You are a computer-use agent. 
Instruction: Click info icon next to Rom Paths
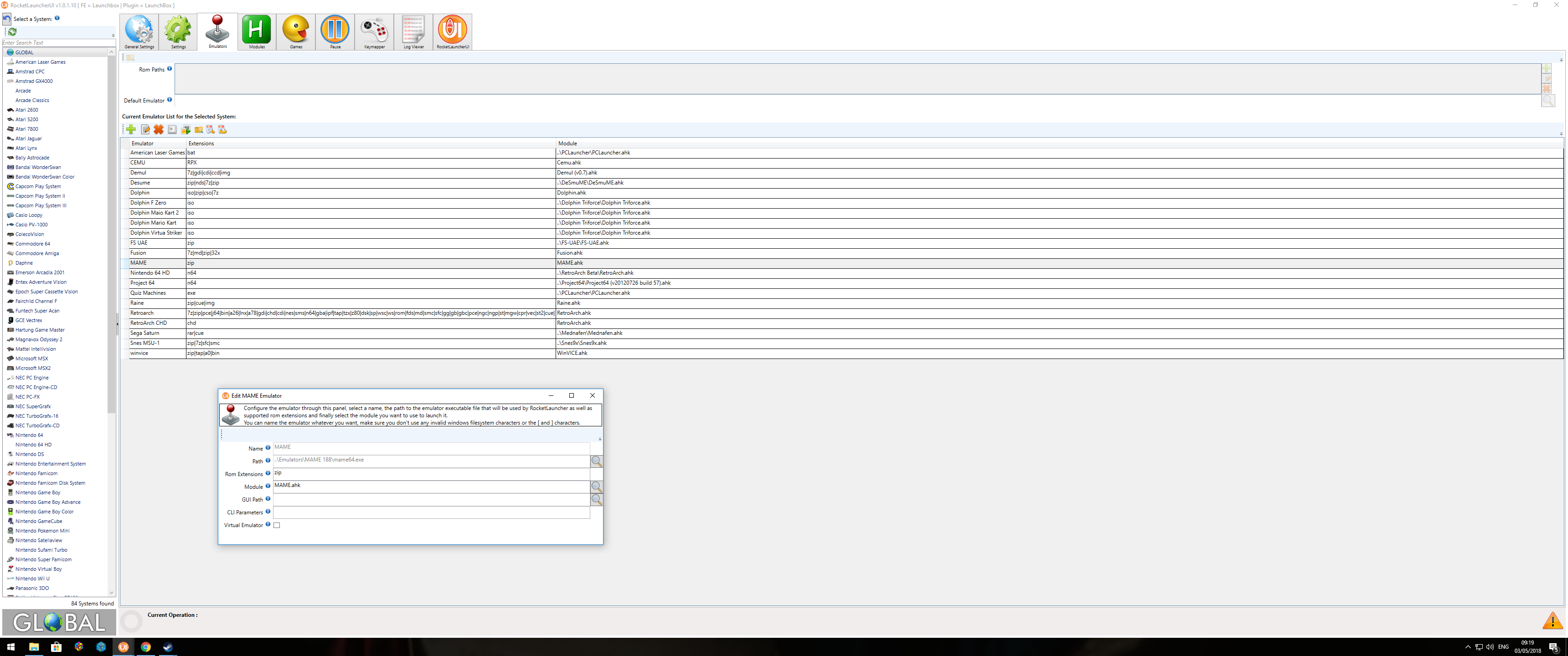pyautogui.click(x=169, y=69)
